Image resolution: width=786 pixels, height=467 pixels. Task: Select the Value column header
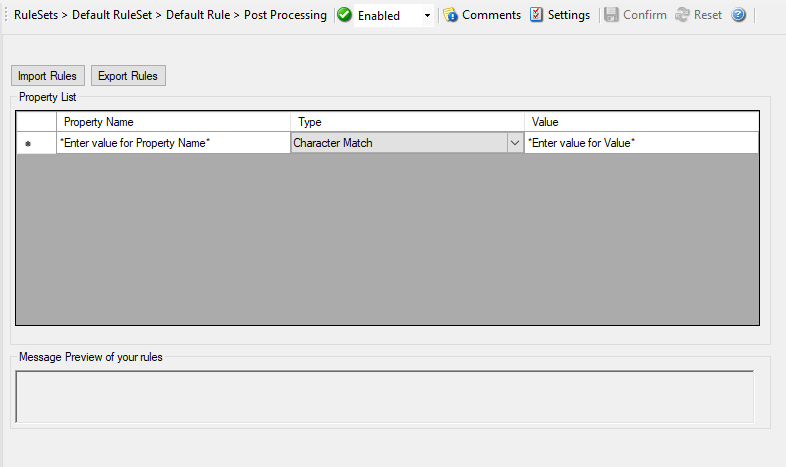640,122
